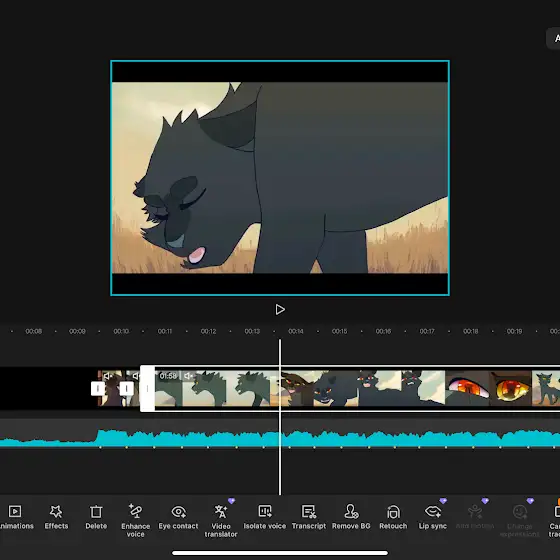Select the Isolate voice tool
Viewport: 560px width, 560px height.
pos(265,516)
